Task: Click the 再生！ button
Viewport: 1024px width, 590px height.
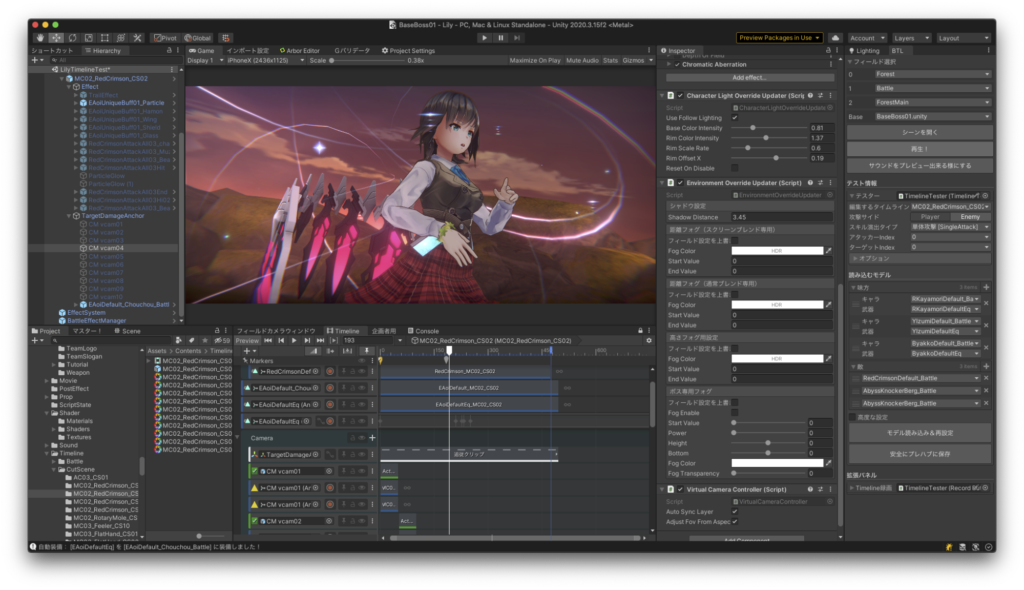Action: point(920,149)
